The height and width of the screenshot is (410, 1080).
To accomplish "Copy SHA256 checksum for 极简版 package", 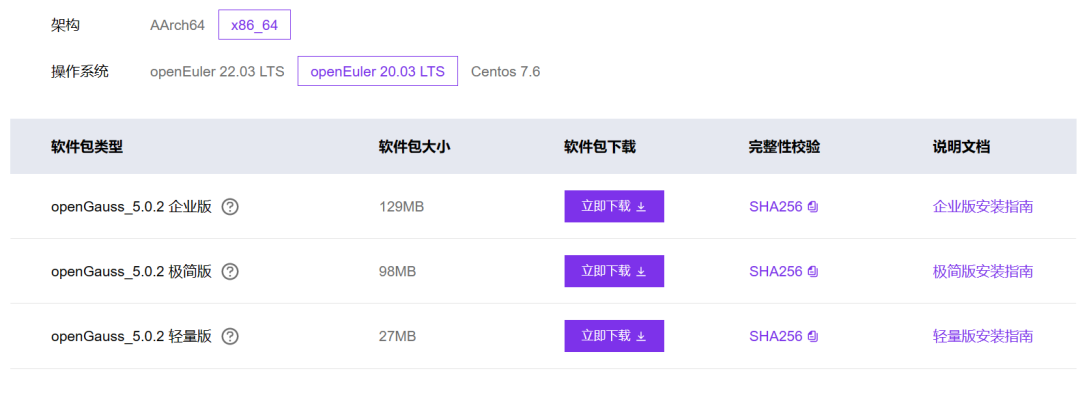I will [813, 272].
